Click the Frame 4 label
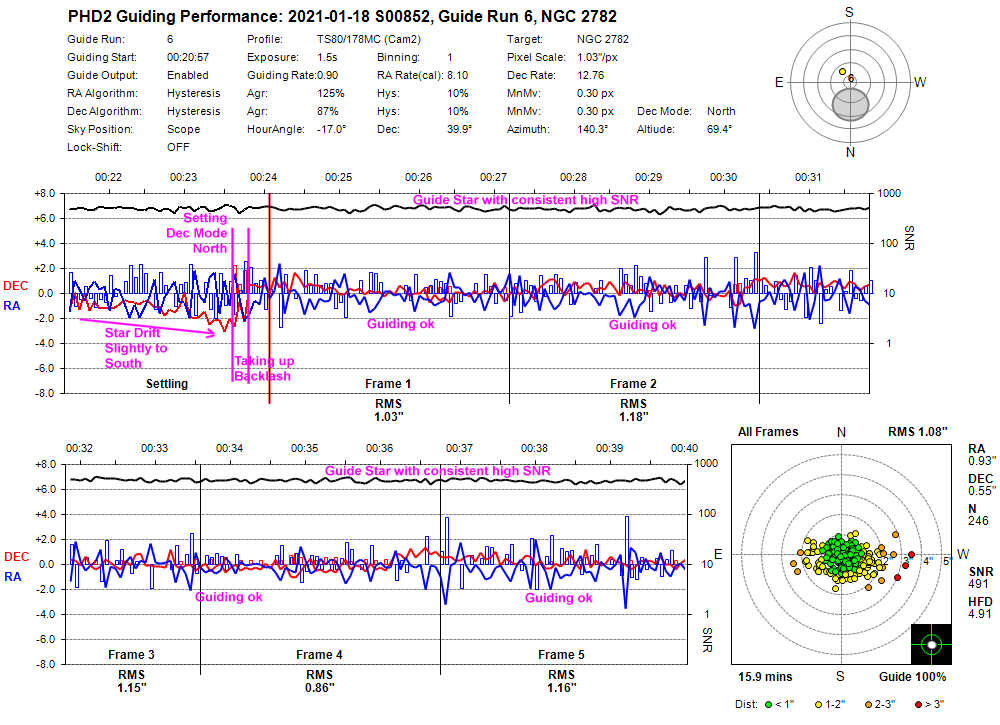Screen dimensions: 1000x725 point(319,655)
